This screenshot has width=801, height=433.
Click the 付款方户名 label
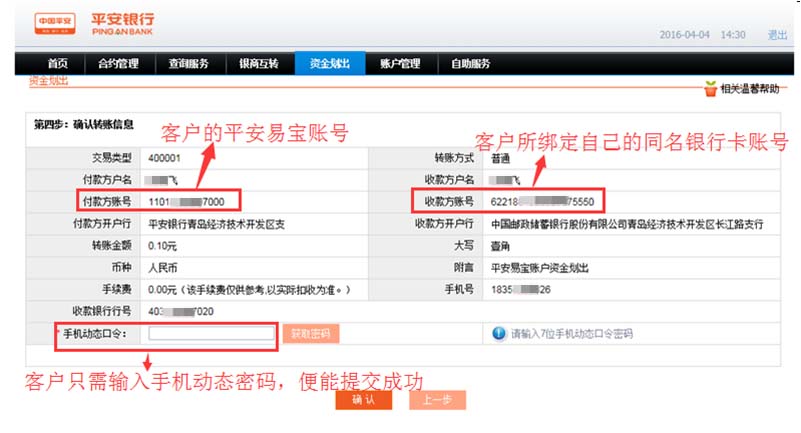[107, 180]
